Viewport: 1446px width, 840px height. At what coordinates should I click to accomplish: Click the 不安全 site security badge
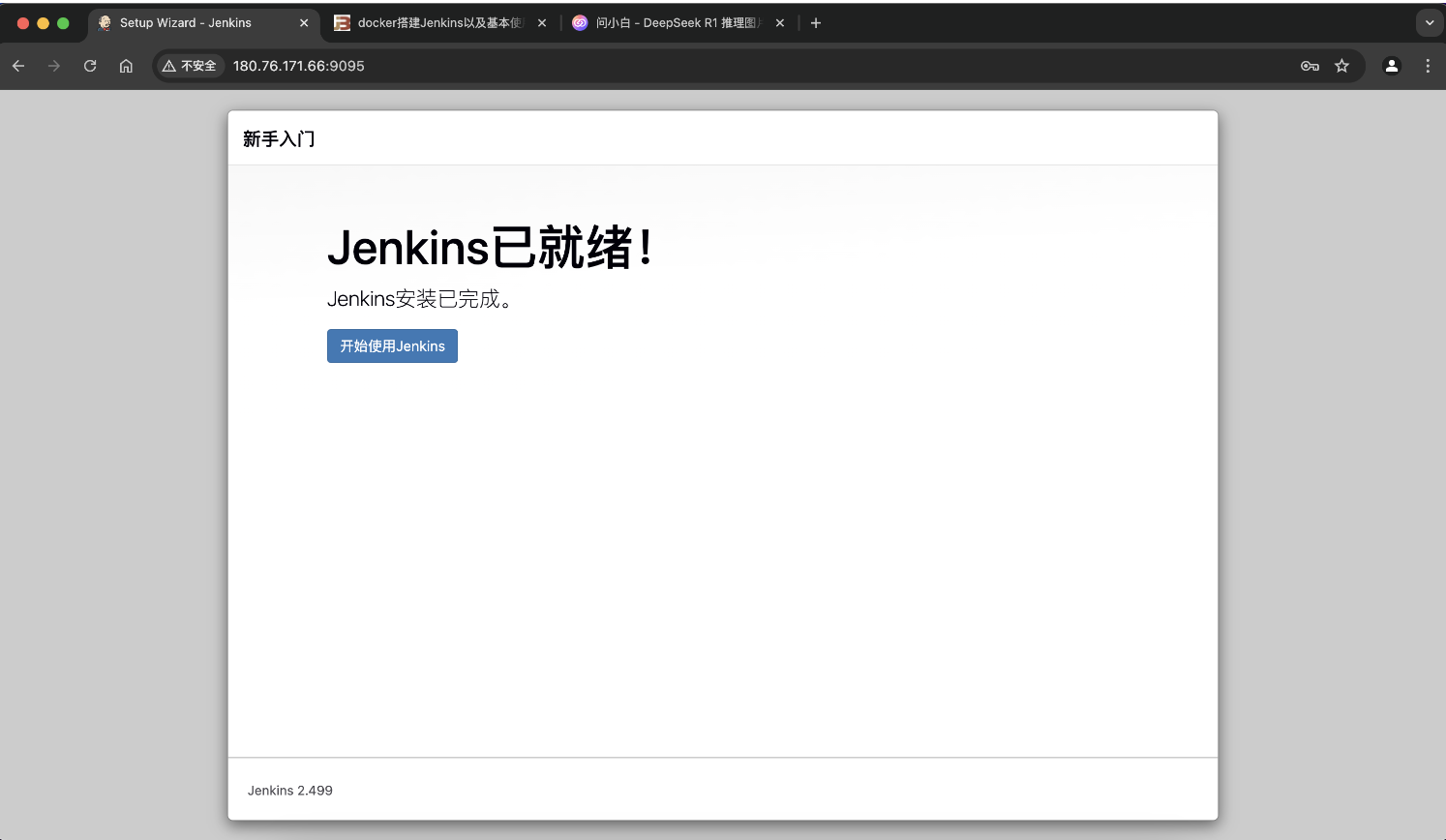click(x=190, y=66)
